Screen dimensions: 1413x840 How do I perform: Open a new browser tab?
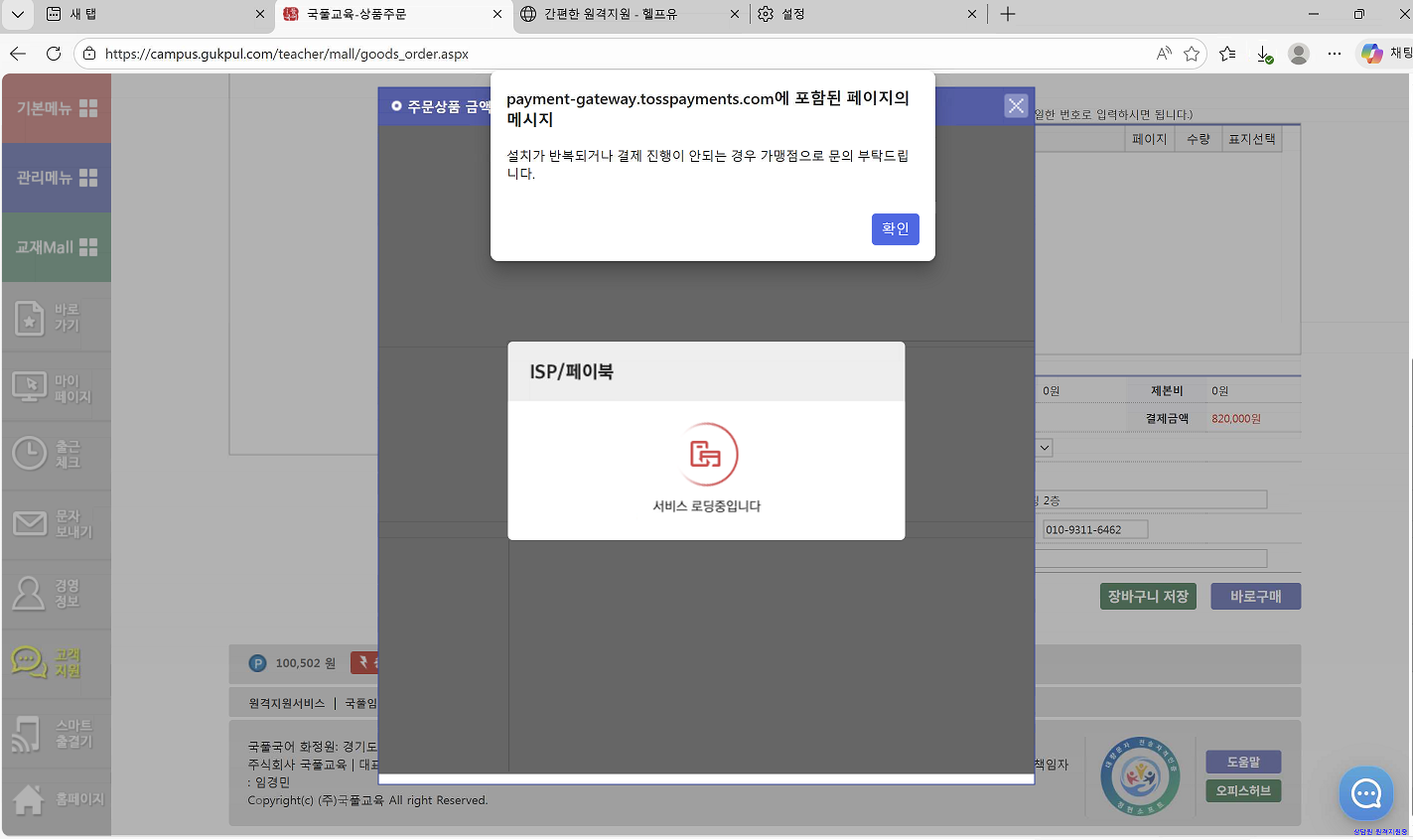(1008, 14)
